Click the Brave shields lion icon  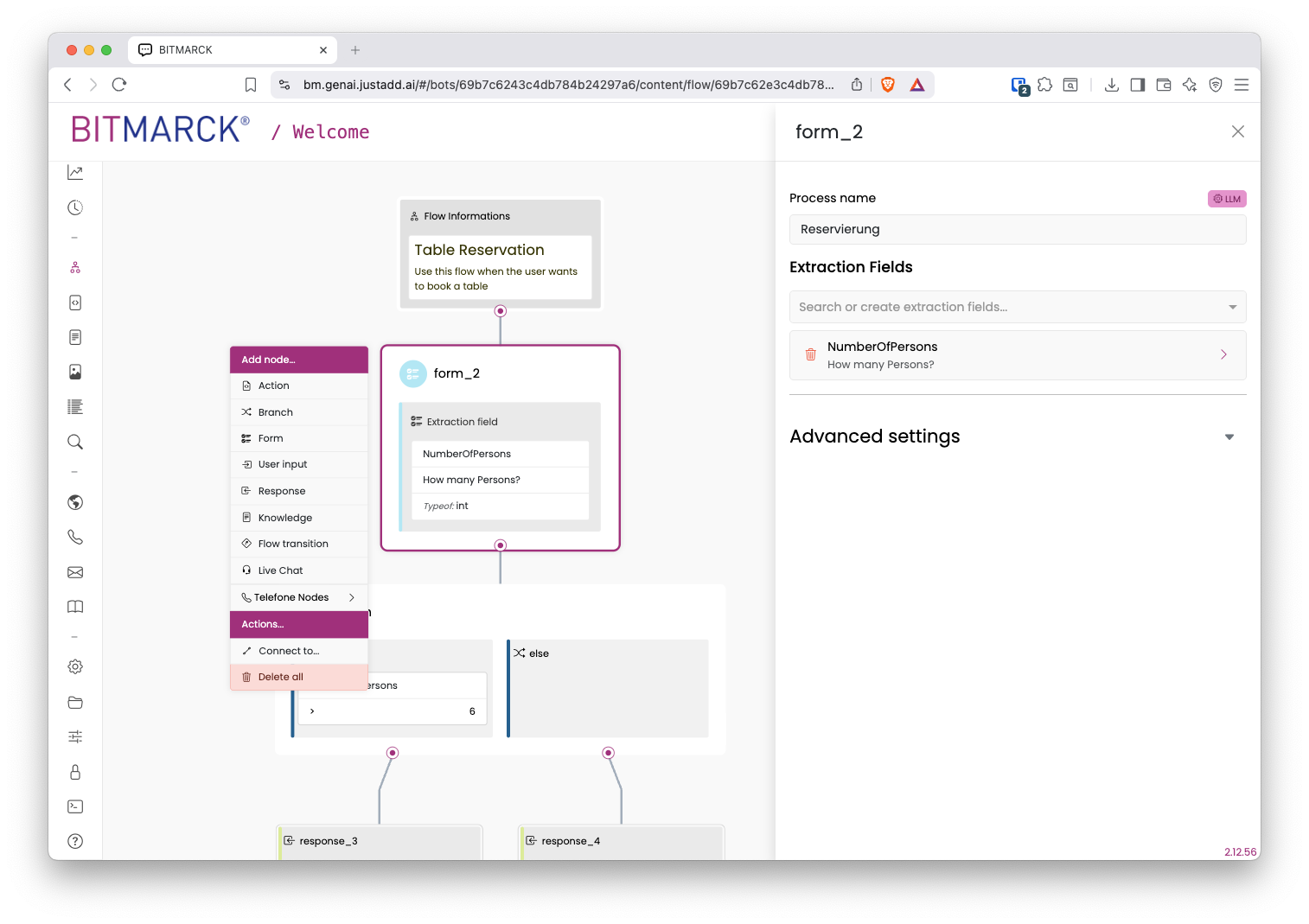888,85
